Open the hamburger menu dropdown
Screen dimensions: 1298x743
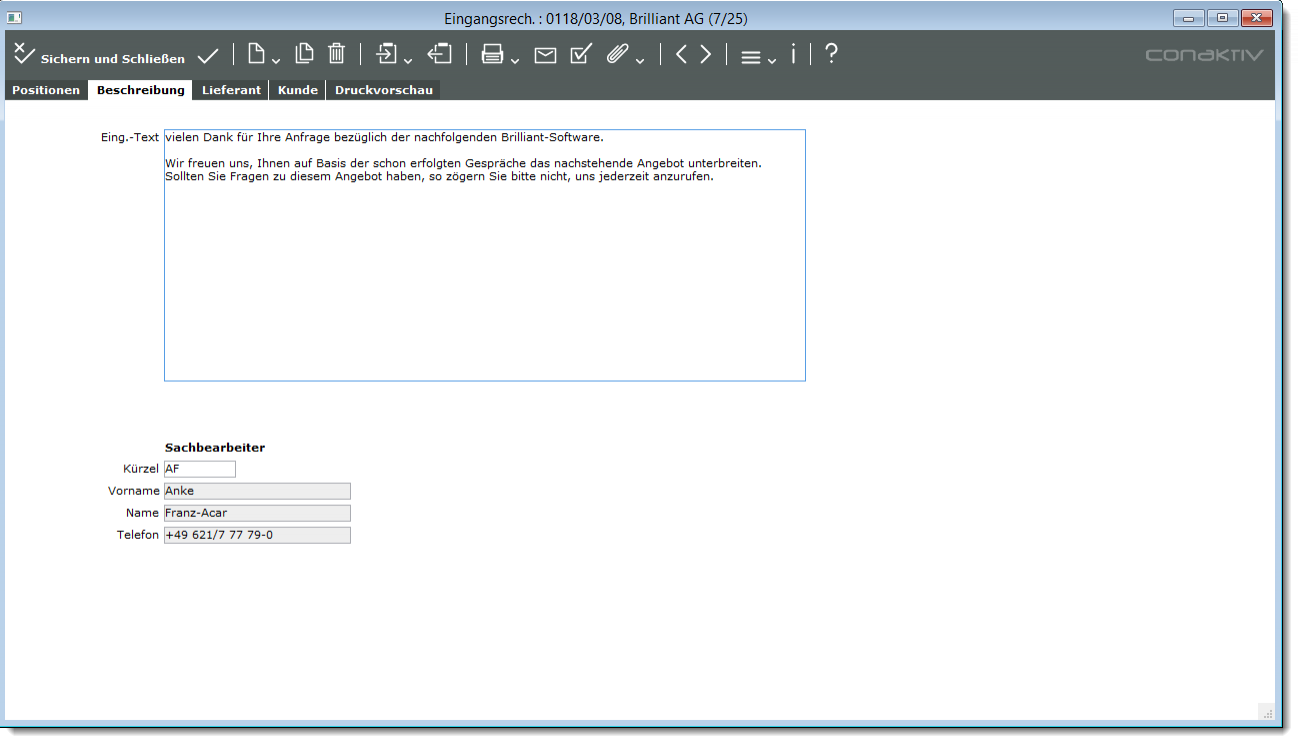(x=772, y=61)
